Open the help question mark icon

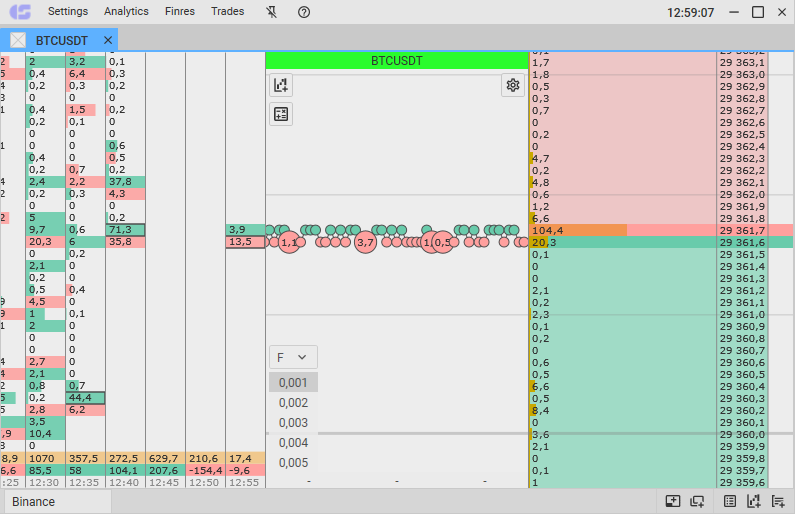pyautogui.click(x=304, y=12)
